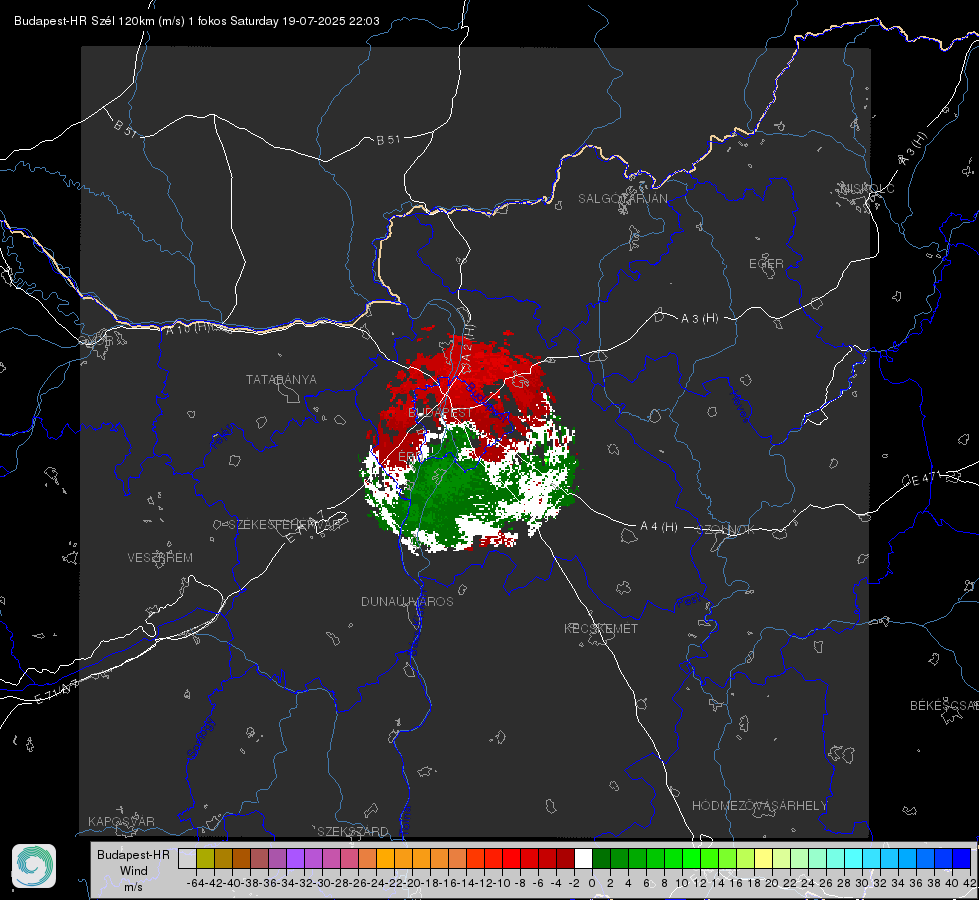Image resolution: width=979 pixels, height=900 pixels.
Task: Click the KECSKEMÉT city label
Action: pos(601,628)
